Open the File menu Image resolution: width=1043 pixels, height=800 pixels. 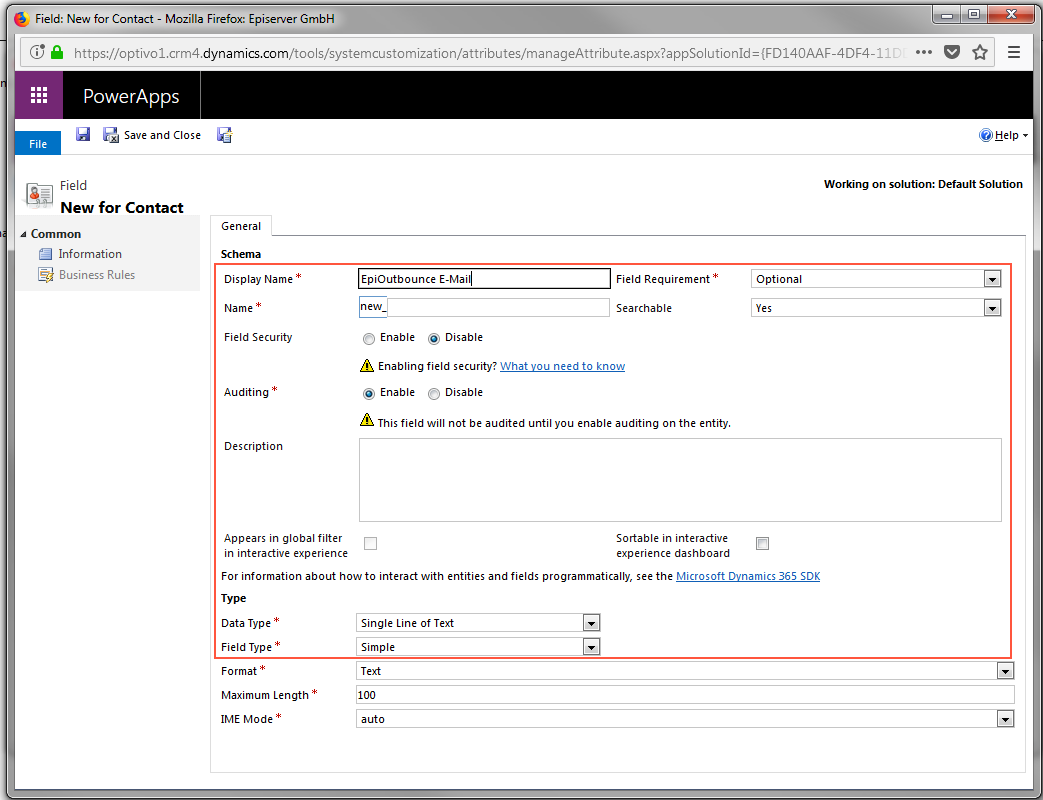click(x=38, y=144)
